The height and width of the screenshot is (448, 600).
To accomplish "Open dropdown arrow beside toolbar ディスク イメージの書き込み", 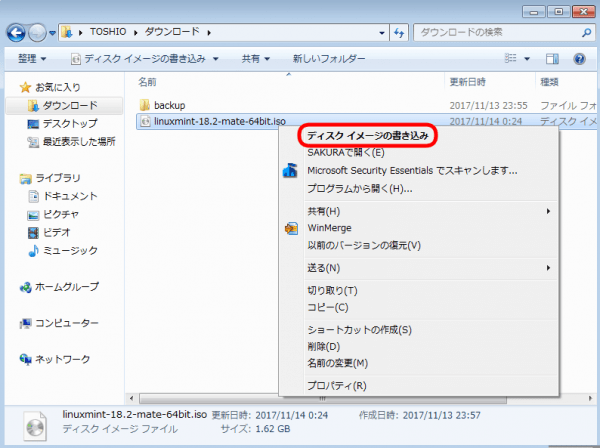I will tap(216, 59).
